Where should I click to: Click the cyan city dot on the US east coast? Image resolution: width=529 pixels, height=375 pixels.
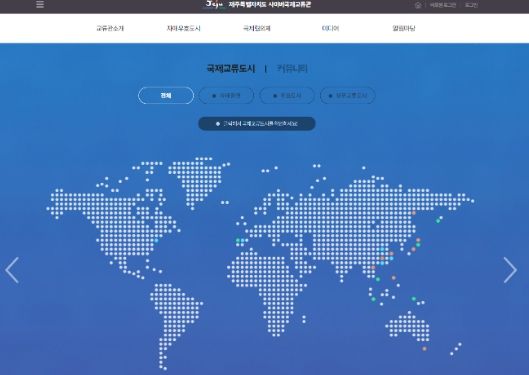point(156,240)
